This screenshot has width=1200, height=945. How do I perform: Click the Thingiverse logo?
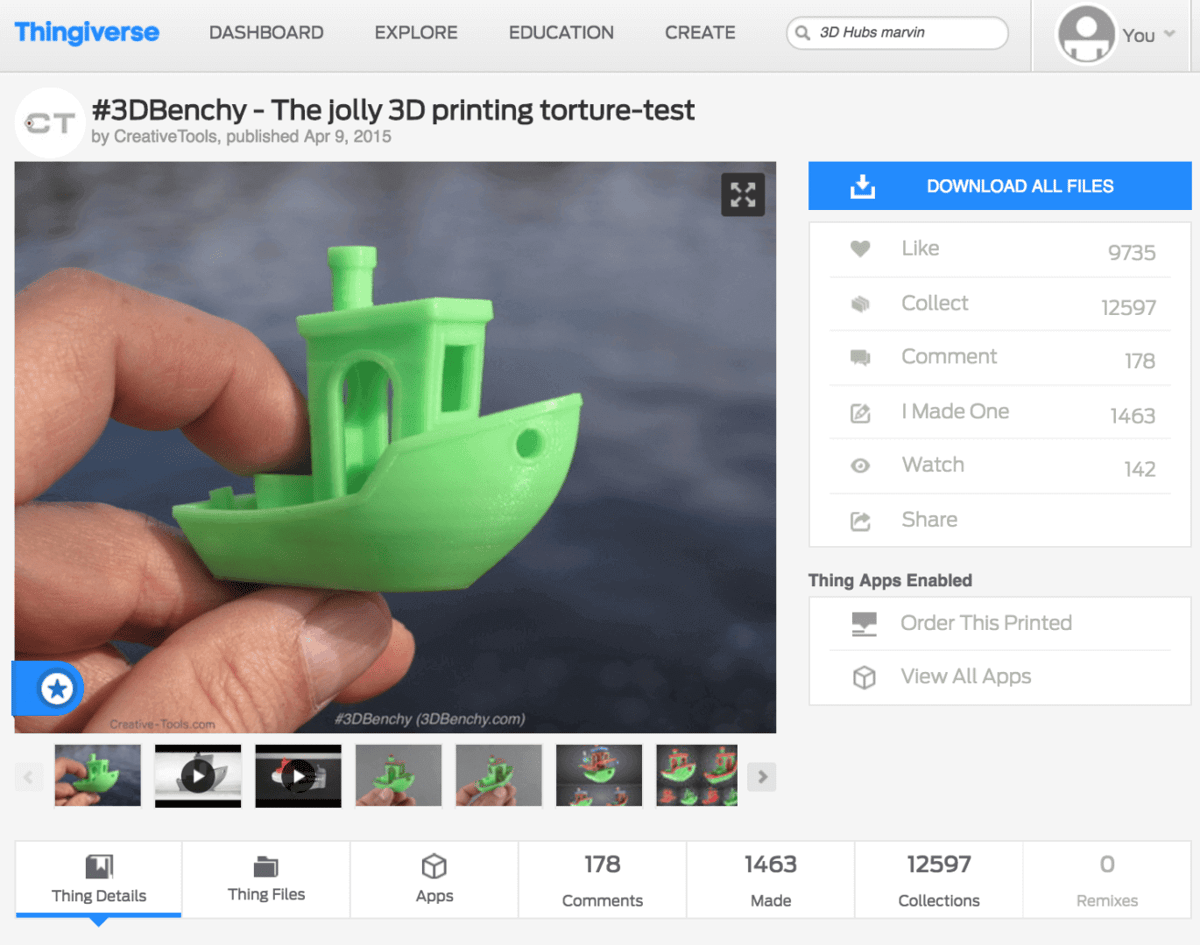(87, 32)
